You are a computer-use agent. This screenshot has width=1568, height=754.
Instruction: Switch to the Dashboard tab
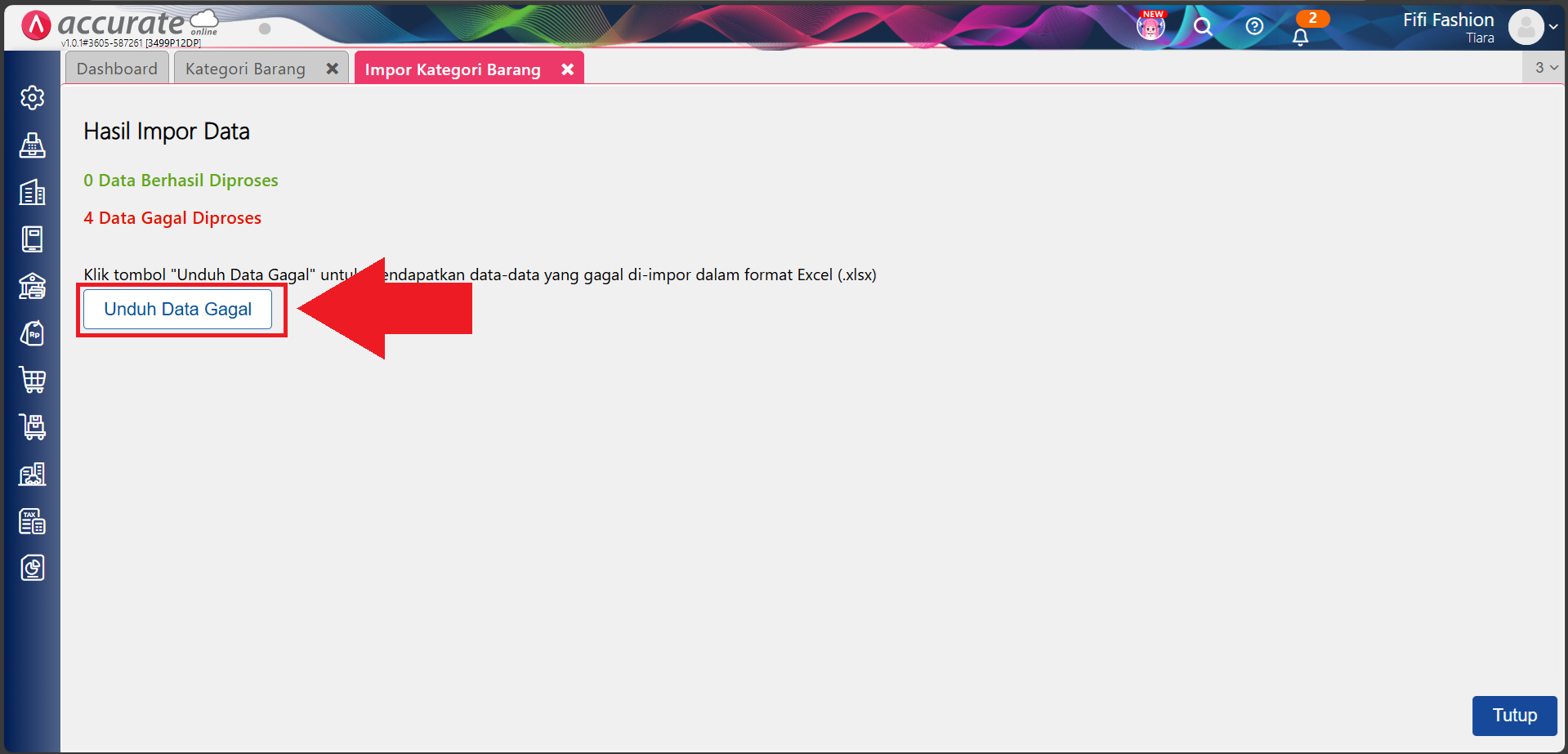pos(117,68)
